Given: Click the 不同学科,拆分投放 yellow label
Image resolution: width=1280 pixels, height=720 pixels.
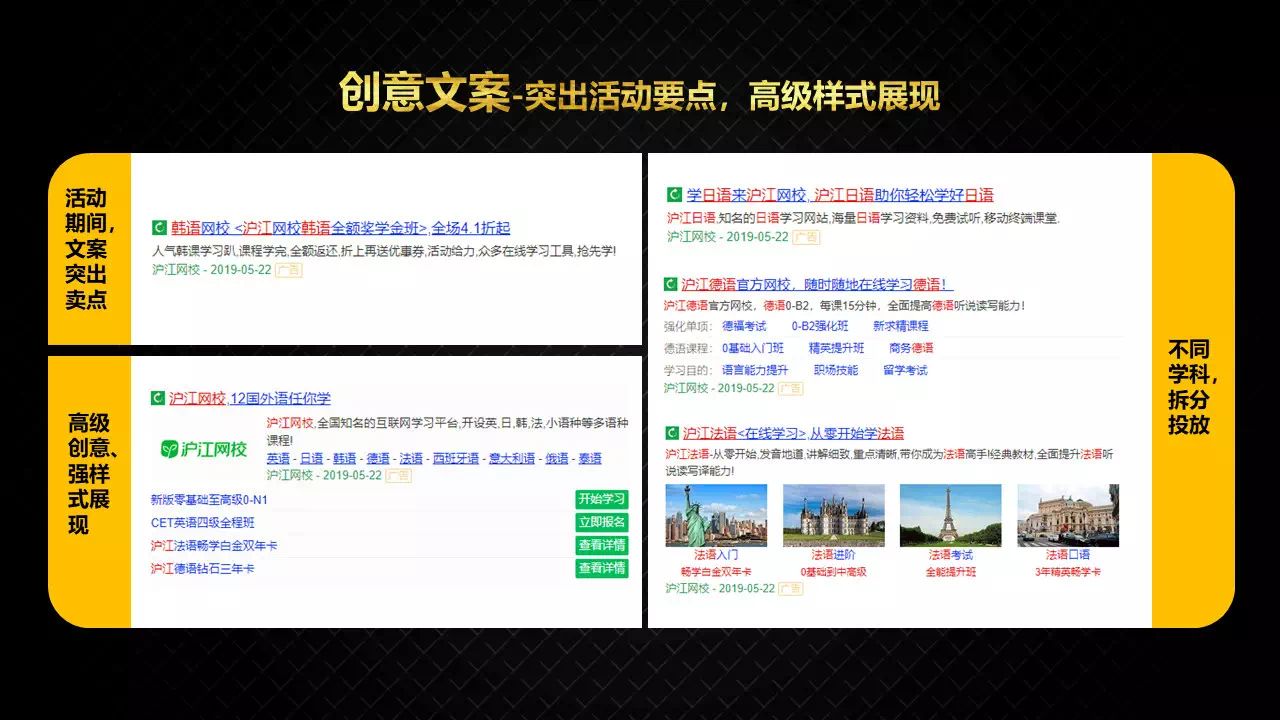Looking at the screenshot, I should click(1193, 388).
